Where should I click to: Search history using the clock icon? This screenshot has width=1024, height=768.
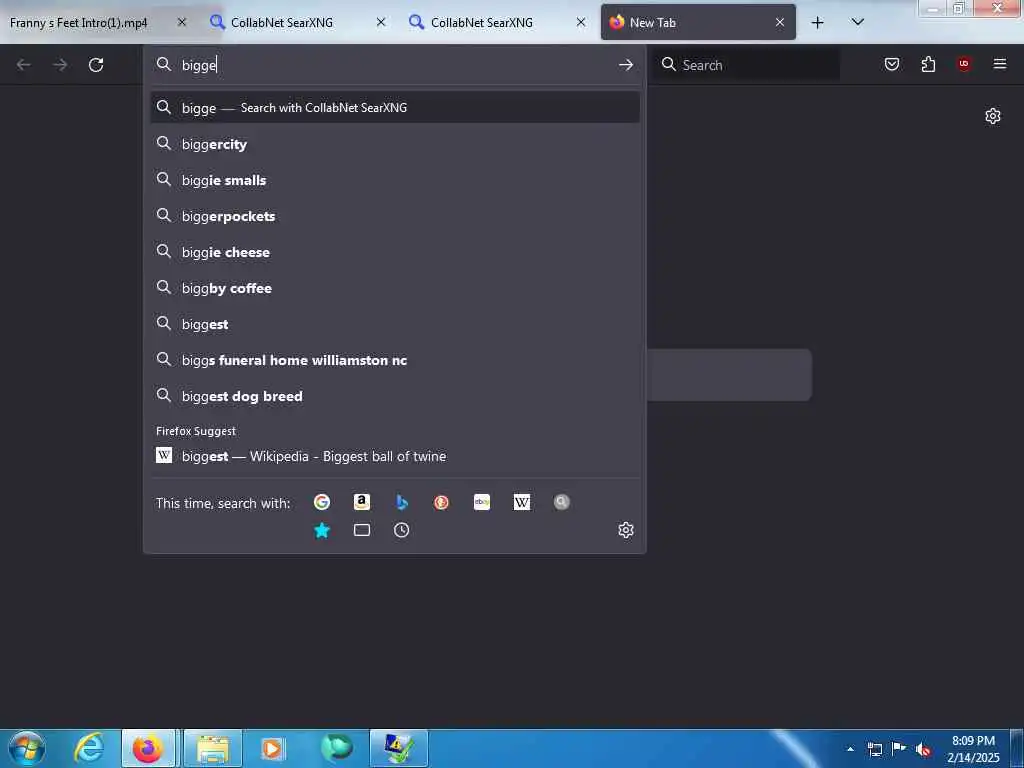point(402,530)
